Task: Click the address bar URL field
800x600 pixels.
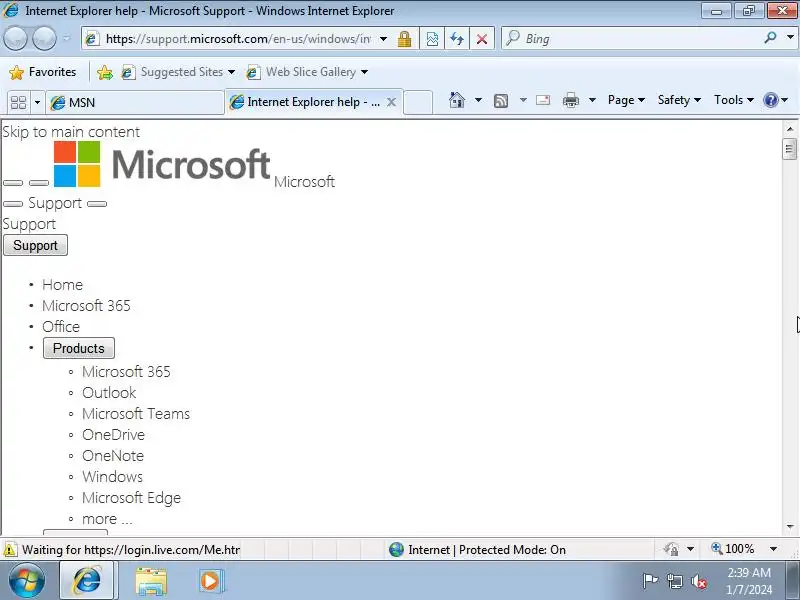Action: (238, 39)
